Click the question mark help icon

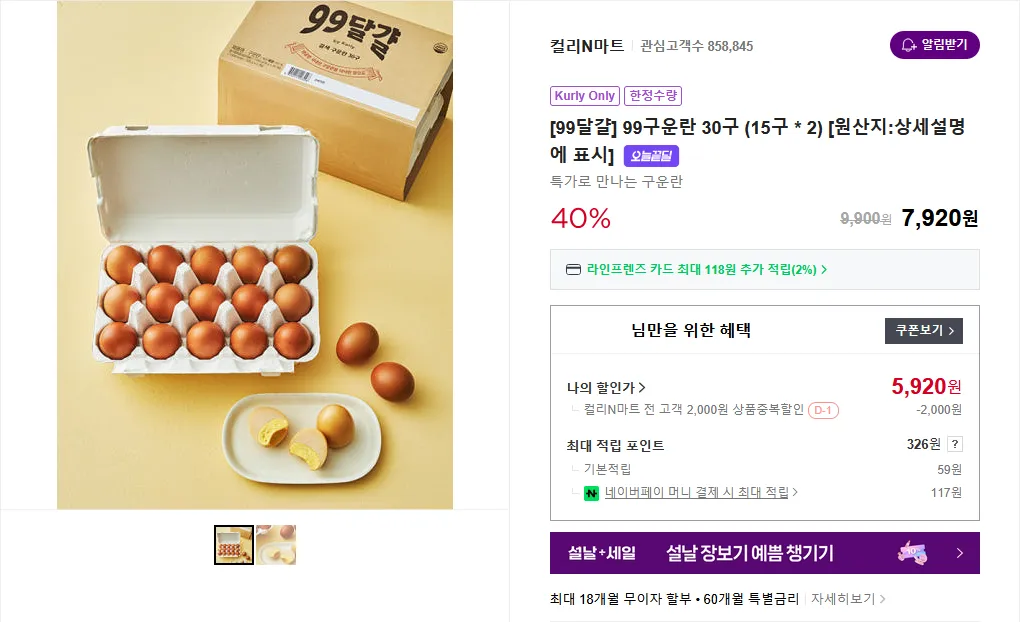tap(955, 445)
